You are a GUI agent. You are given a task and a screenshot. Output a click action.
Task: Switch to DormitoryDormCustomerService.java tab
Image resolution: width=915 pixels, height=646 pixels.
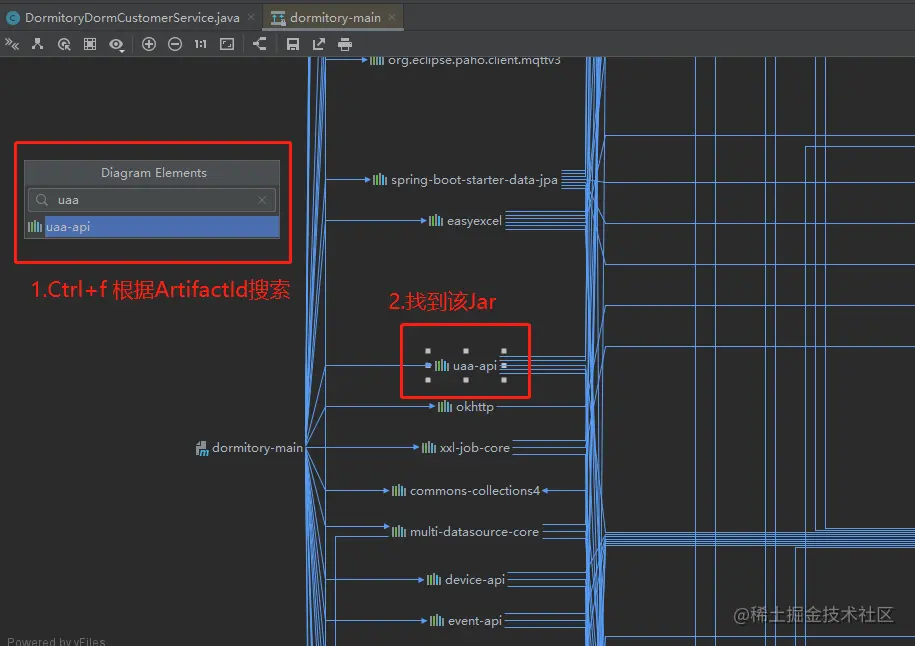pyautogui.click(x=132, y=18)
